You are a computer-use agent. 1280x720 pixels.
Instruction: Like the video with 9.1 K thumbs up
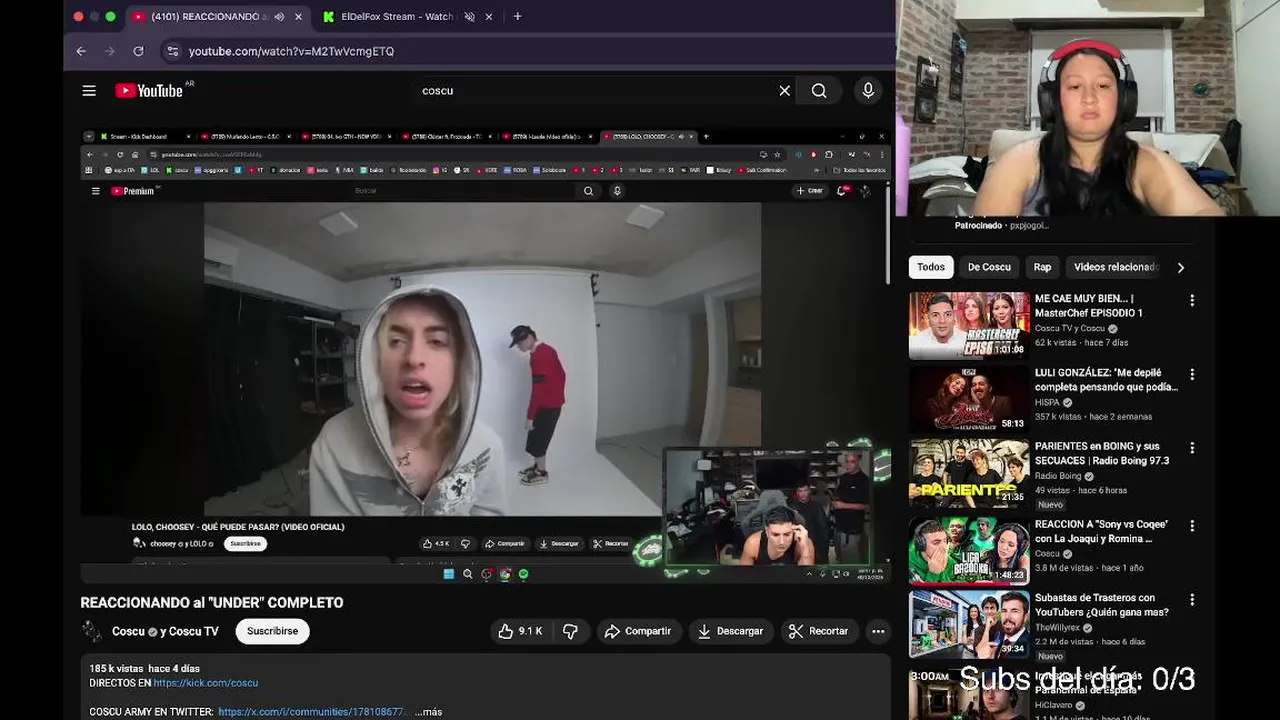(x=520, y=631)
